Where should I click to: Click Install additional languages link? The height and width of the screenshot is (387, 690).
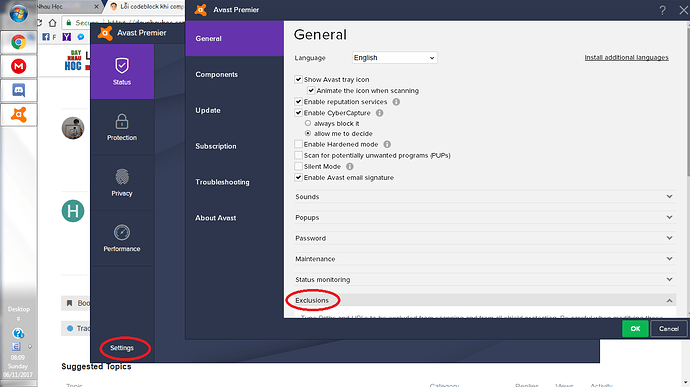[626, 58]
